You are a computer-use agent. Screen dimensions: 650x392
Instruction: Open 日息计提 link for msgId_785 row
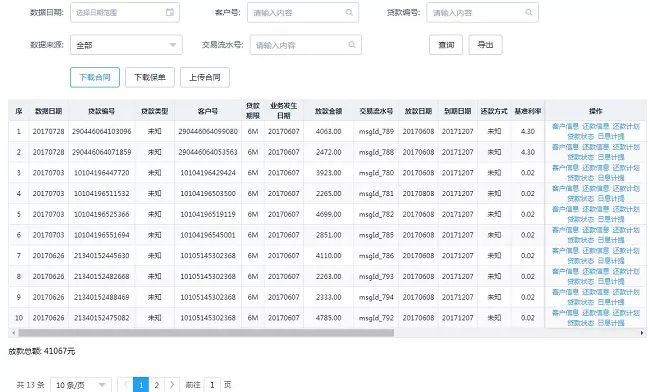point(611,240)
